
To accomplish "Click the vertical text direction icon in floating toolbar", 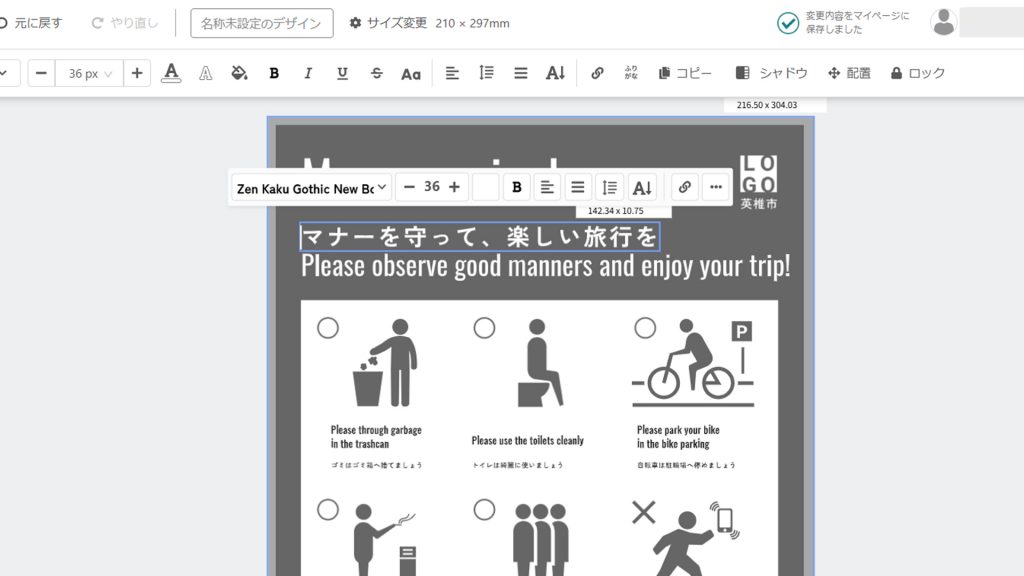I will tap(642, 187).
